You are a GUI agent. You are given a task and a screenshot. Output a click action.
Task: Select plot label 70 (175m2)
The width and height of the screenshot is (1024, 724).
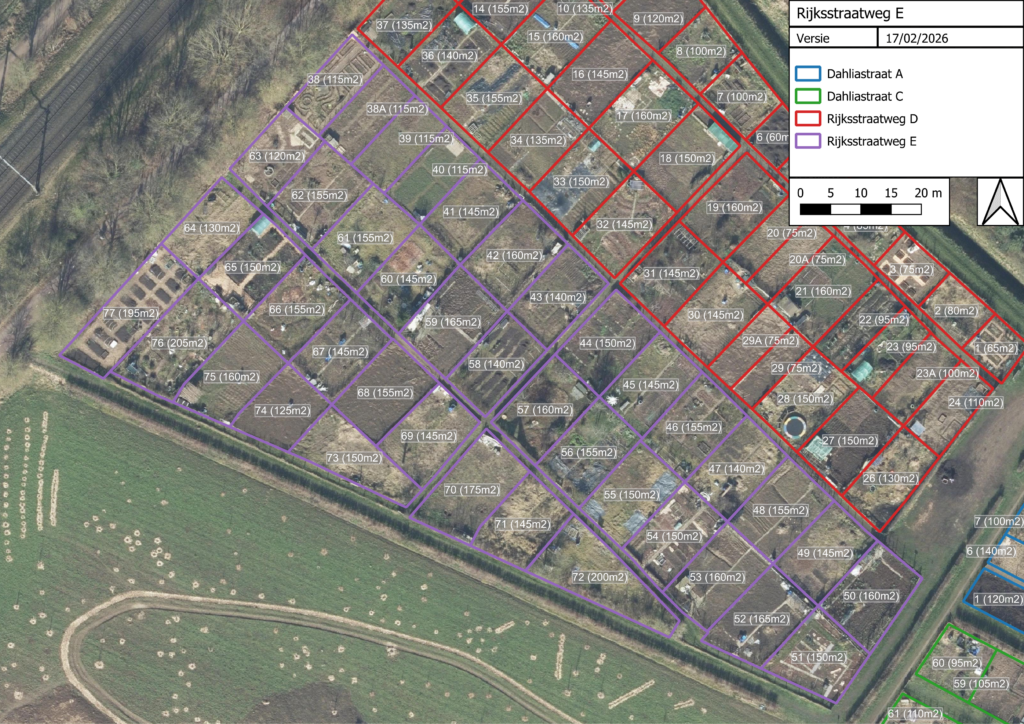pos(471,490)
